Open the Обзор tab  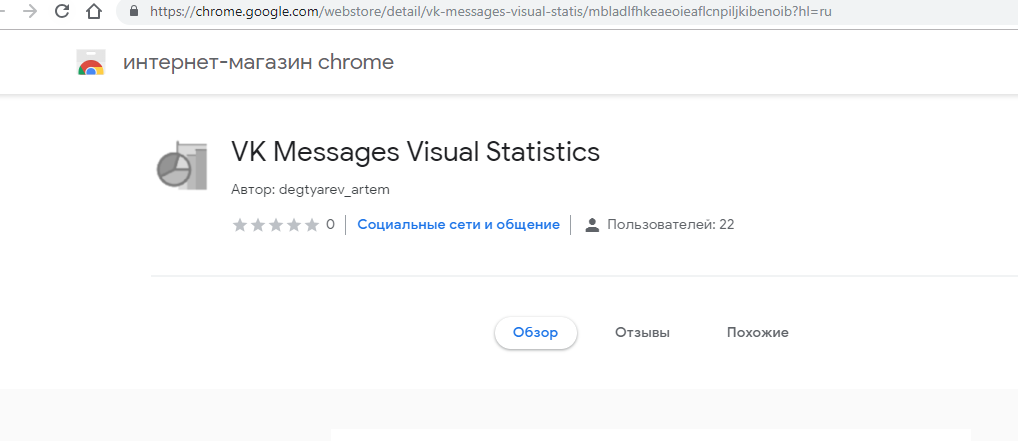(536, 333)
